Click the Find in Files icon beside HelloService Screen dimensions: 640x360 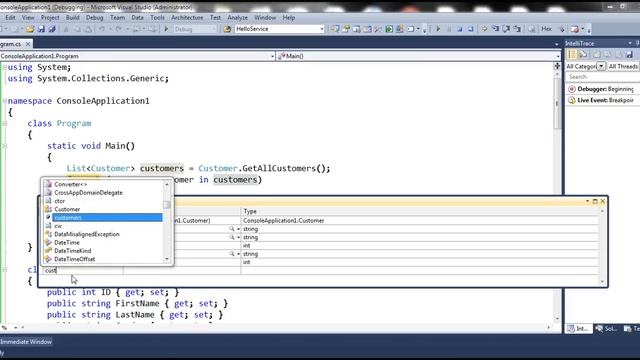[x=227, y=29]
